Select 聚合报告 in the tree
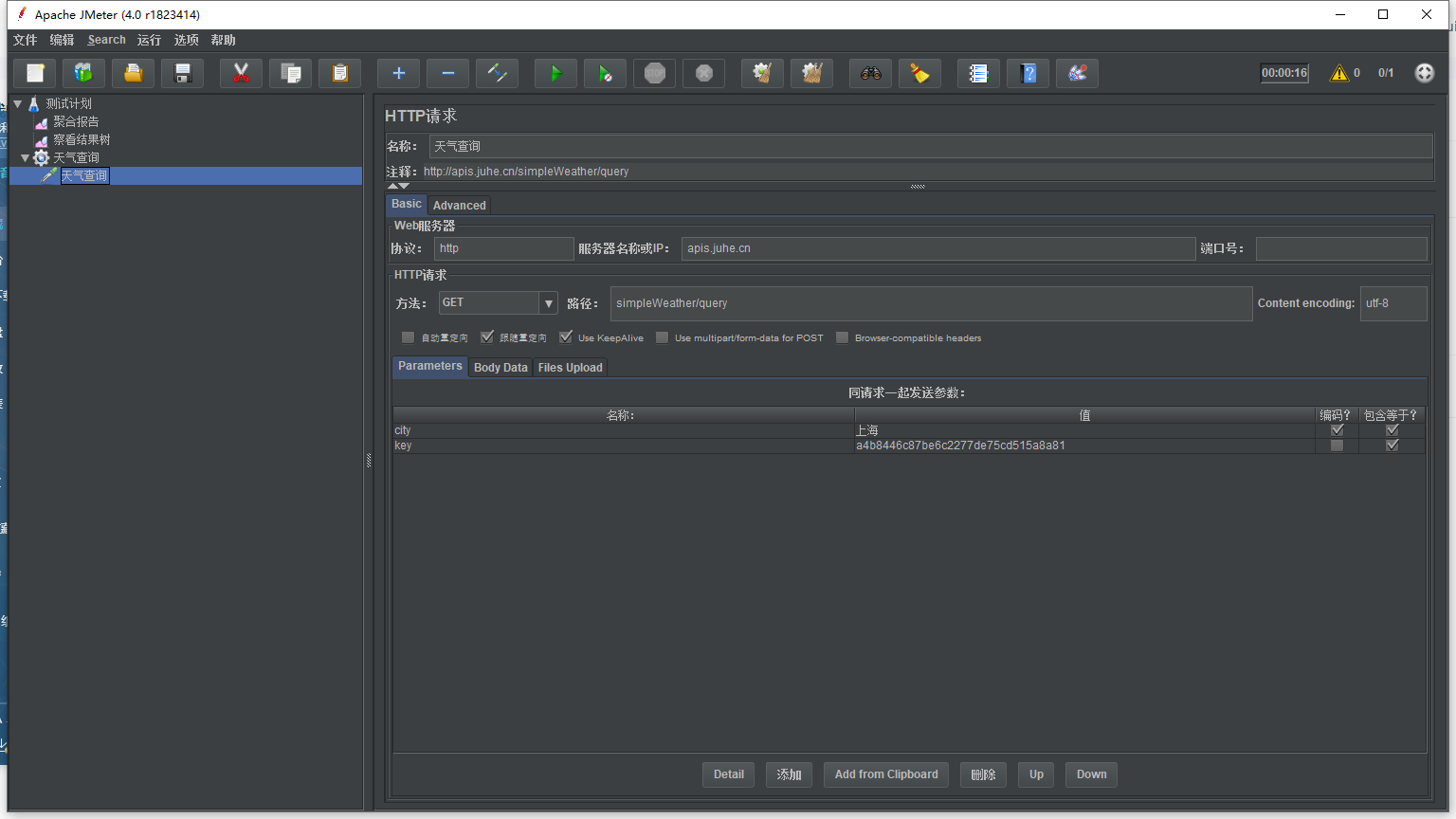Image resolution: width=1456 pixels, height=819 pixels. tap(76, 121)
